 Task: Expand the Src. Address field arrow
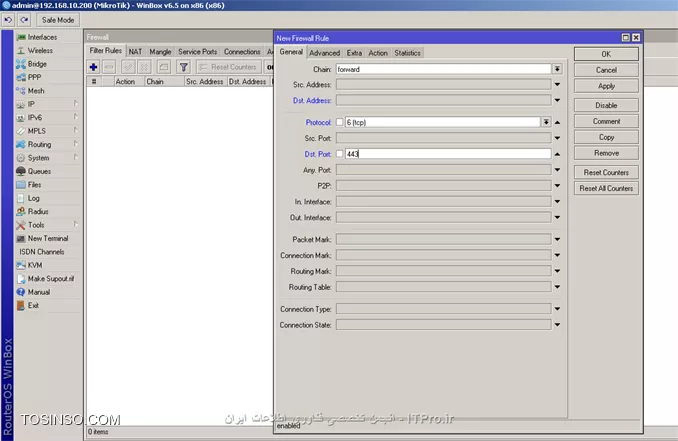[x=557, y=85]
